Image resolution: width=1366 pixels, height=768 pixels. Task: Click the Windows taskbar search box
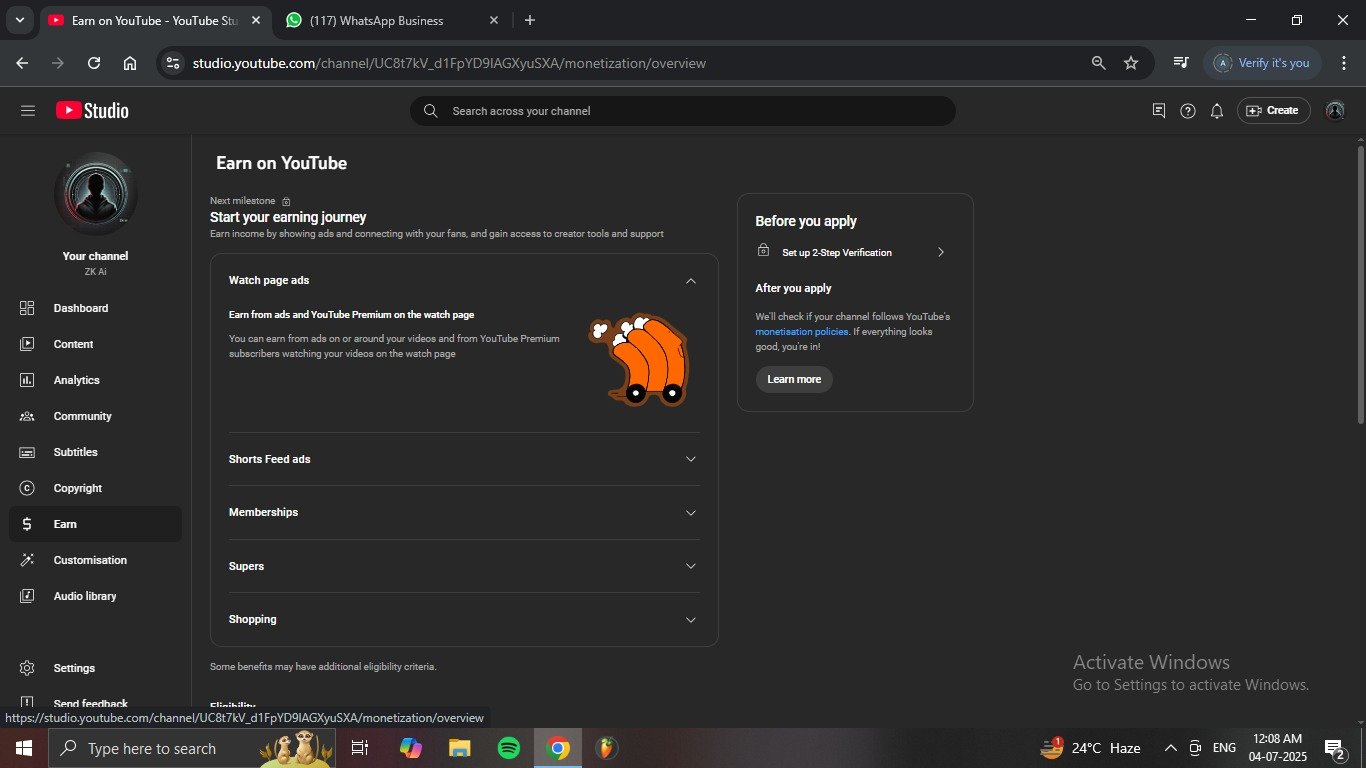point(192,748)
